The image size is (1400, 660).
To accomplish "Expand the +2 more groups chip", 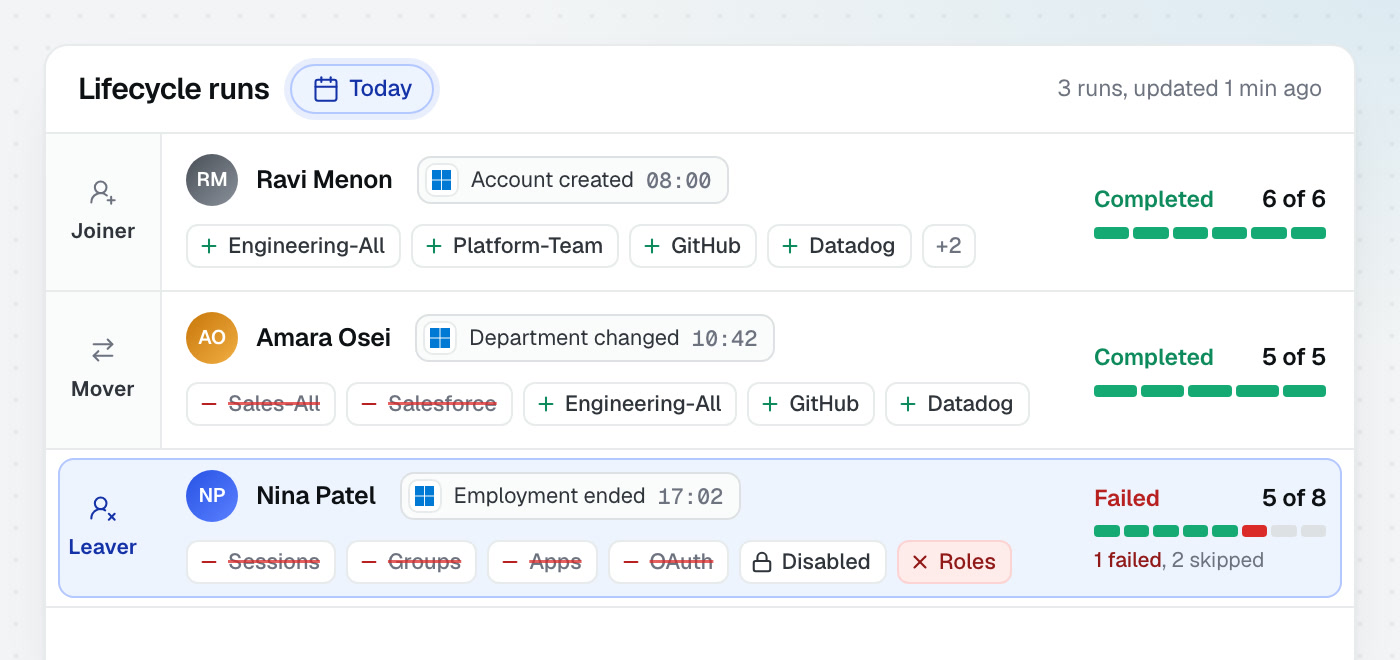I will point(948,246).
